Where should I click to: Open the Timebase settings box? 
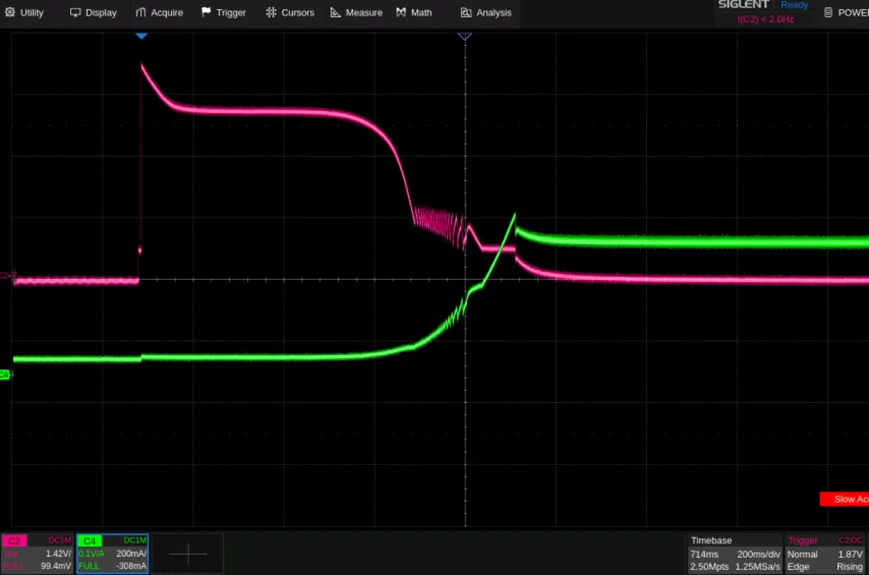(735, 553)
